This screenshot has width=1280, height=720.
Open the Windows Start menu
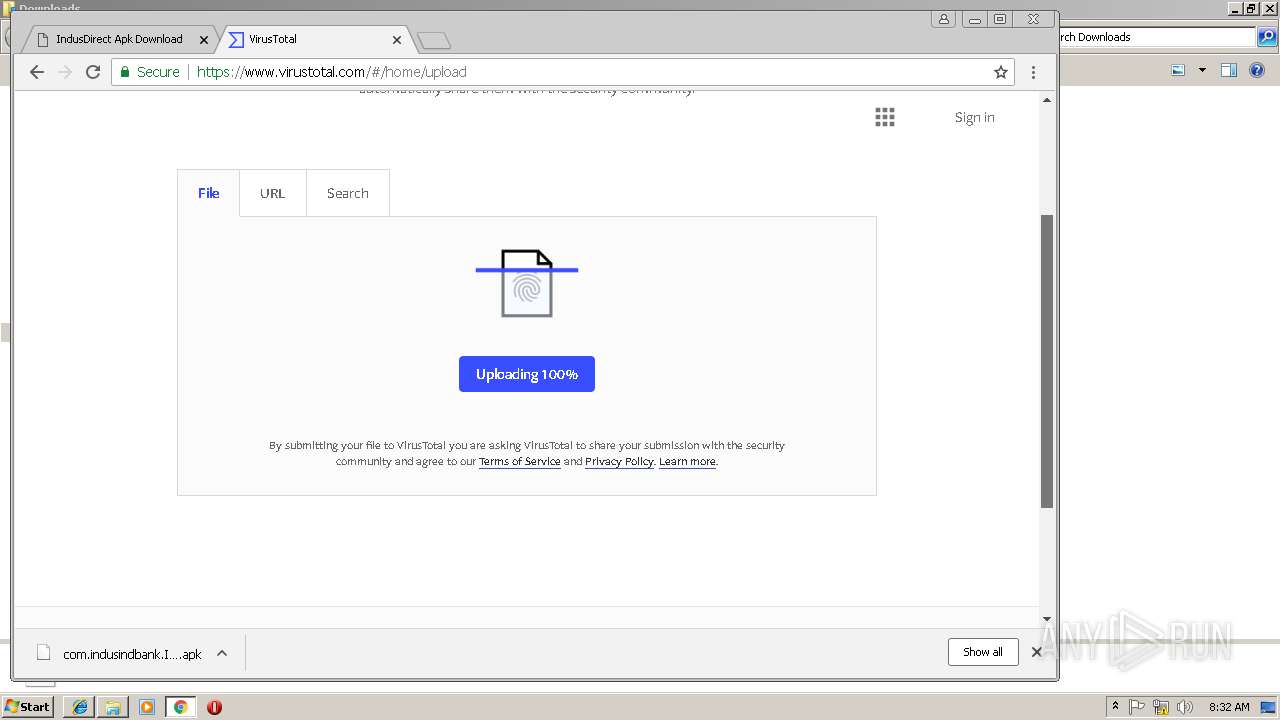[x=28, y=706]
